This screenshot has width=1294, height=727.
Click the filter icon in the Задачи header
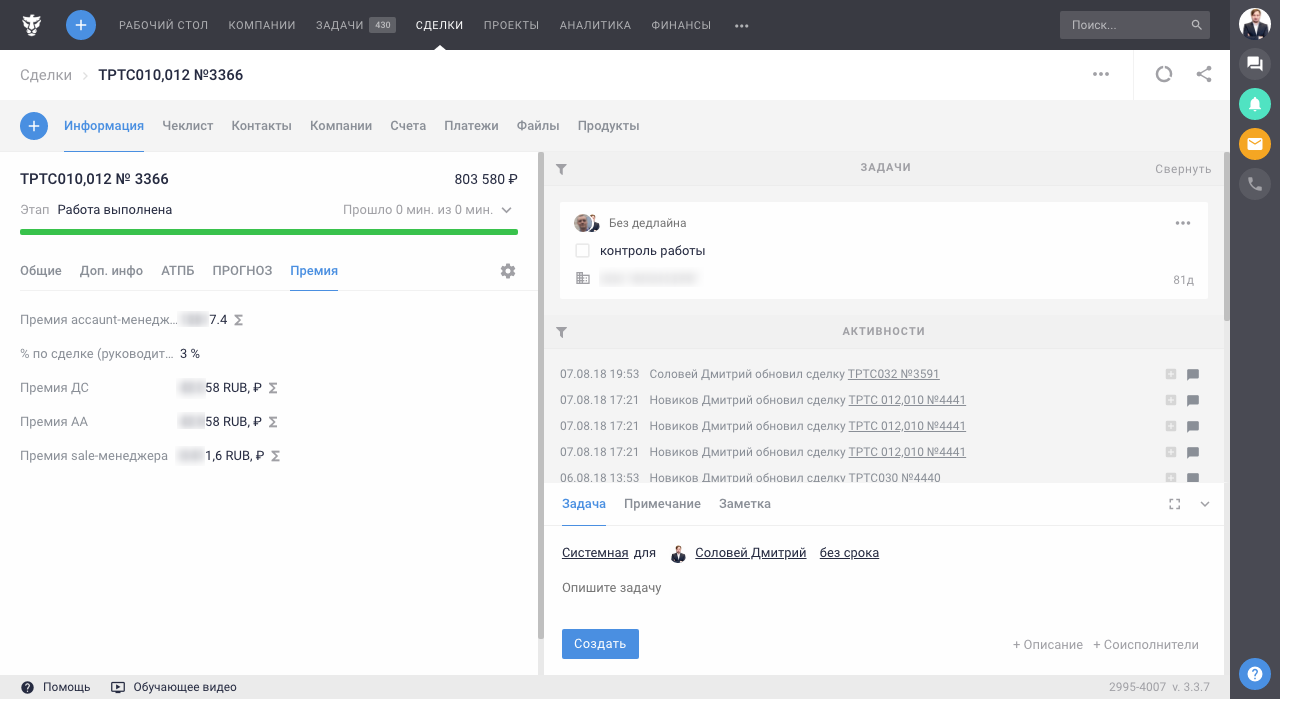(x=561, y=169)
